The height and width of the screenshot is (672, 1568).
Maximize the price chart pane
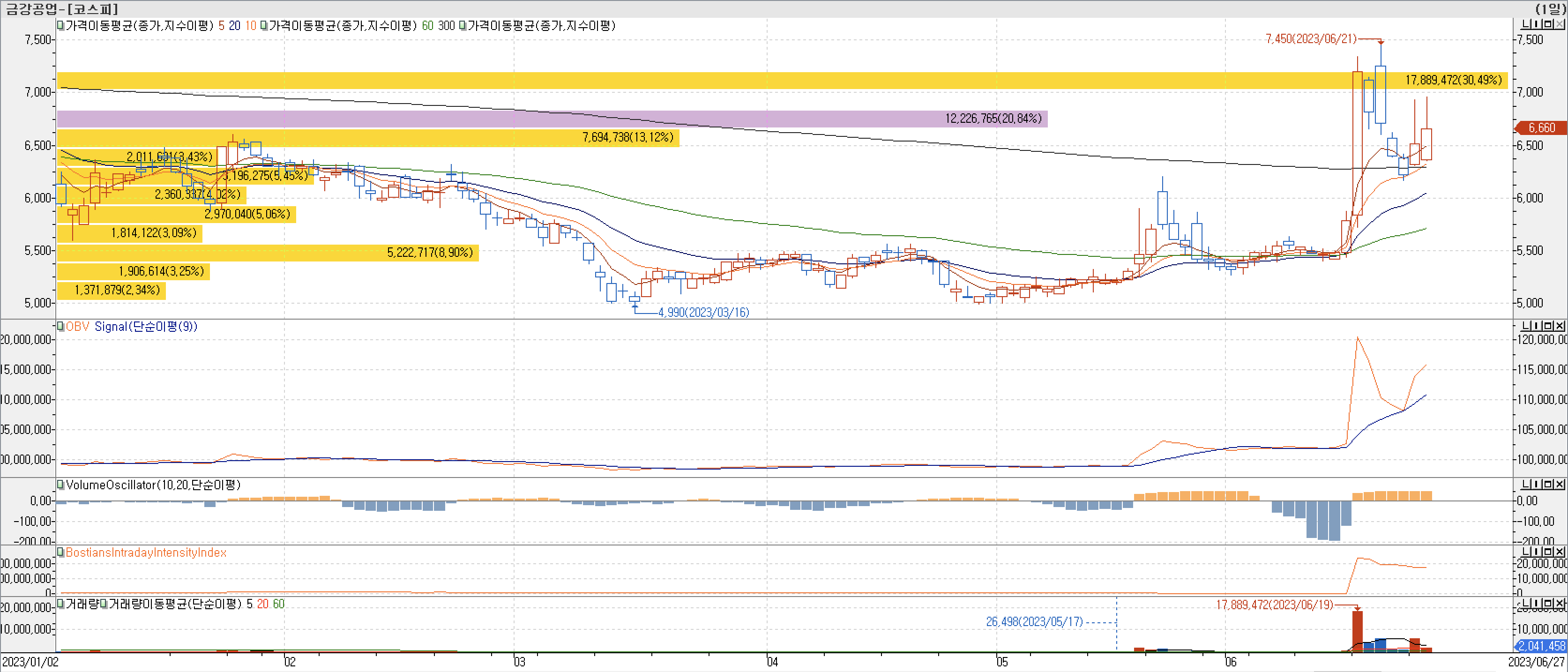[1548, 24]
